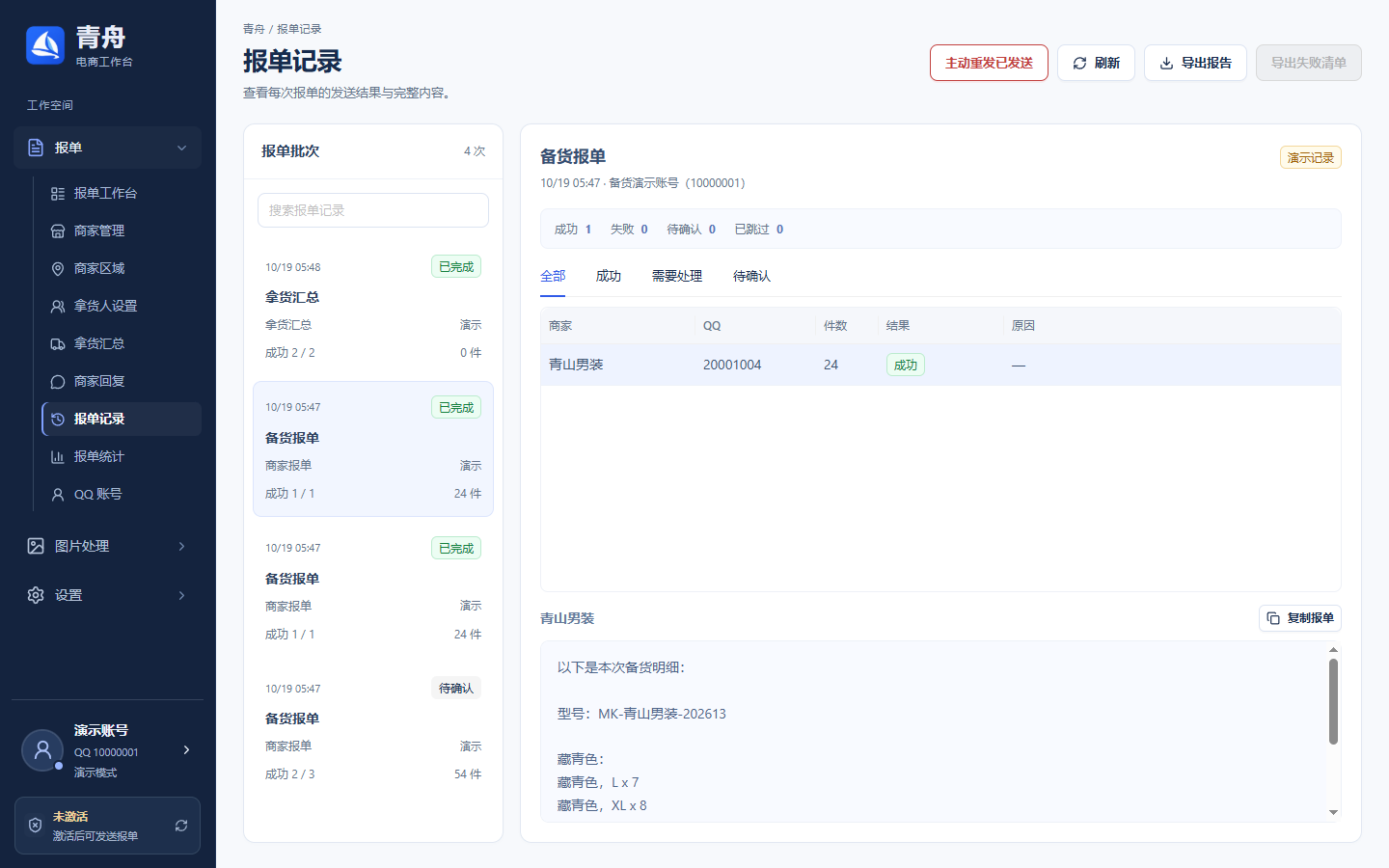The height and width of the screenshot is (868, 1389).
Task: Click the 青舟 breadcrumb link
Action: tap(254, 29)
